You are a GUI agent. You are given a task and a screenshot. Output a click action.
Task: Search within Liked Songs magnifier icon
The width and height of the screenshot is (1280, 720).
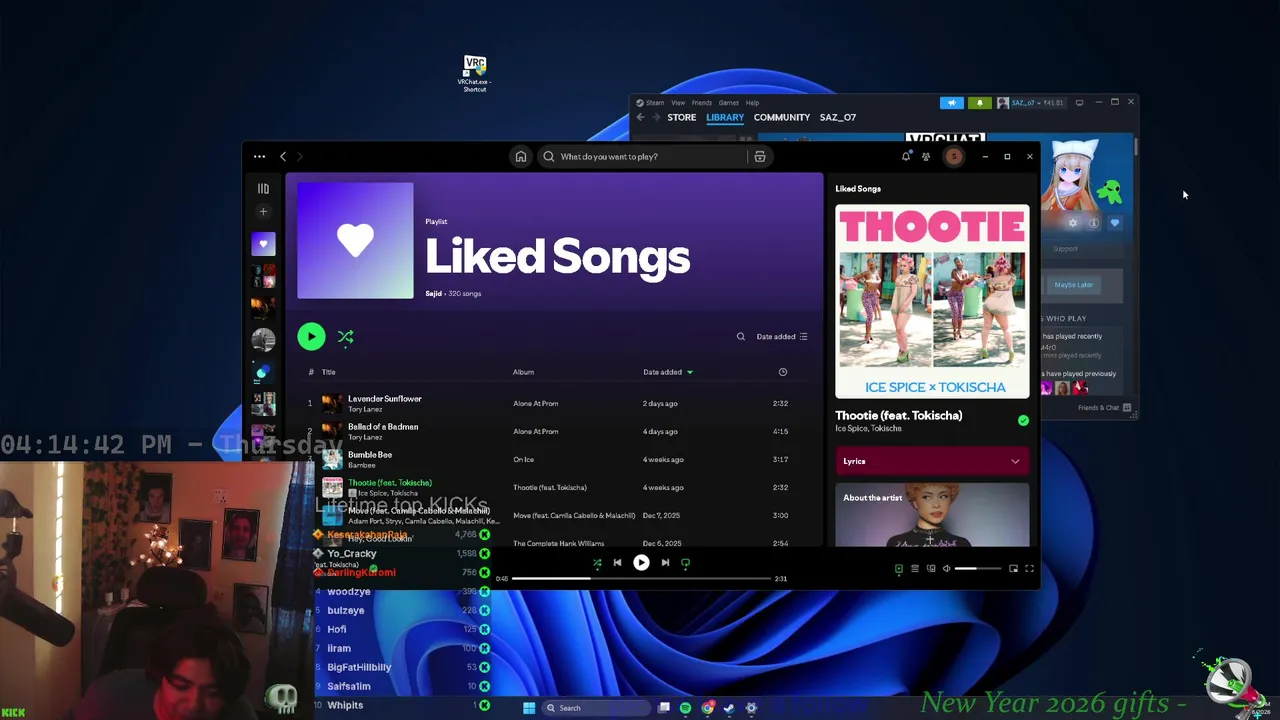(741, 337)
